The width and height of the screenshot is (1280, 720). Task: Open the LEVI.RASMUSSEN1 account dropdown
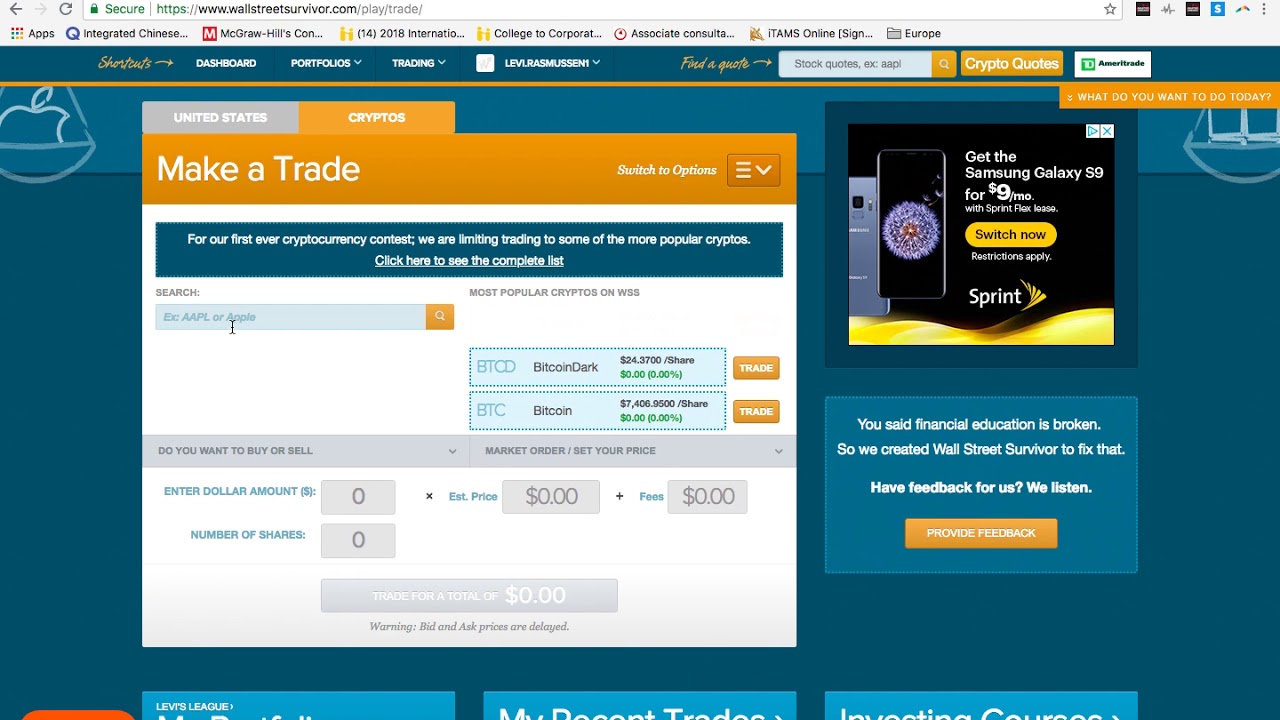pos(552,63)
